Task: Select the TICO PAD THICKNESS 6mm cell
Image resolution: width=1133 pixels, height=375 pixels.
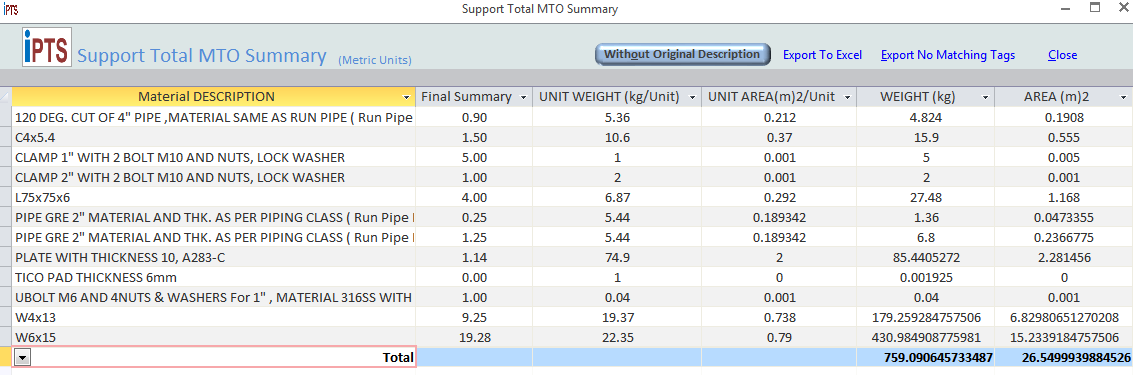Action: point(214,277)
